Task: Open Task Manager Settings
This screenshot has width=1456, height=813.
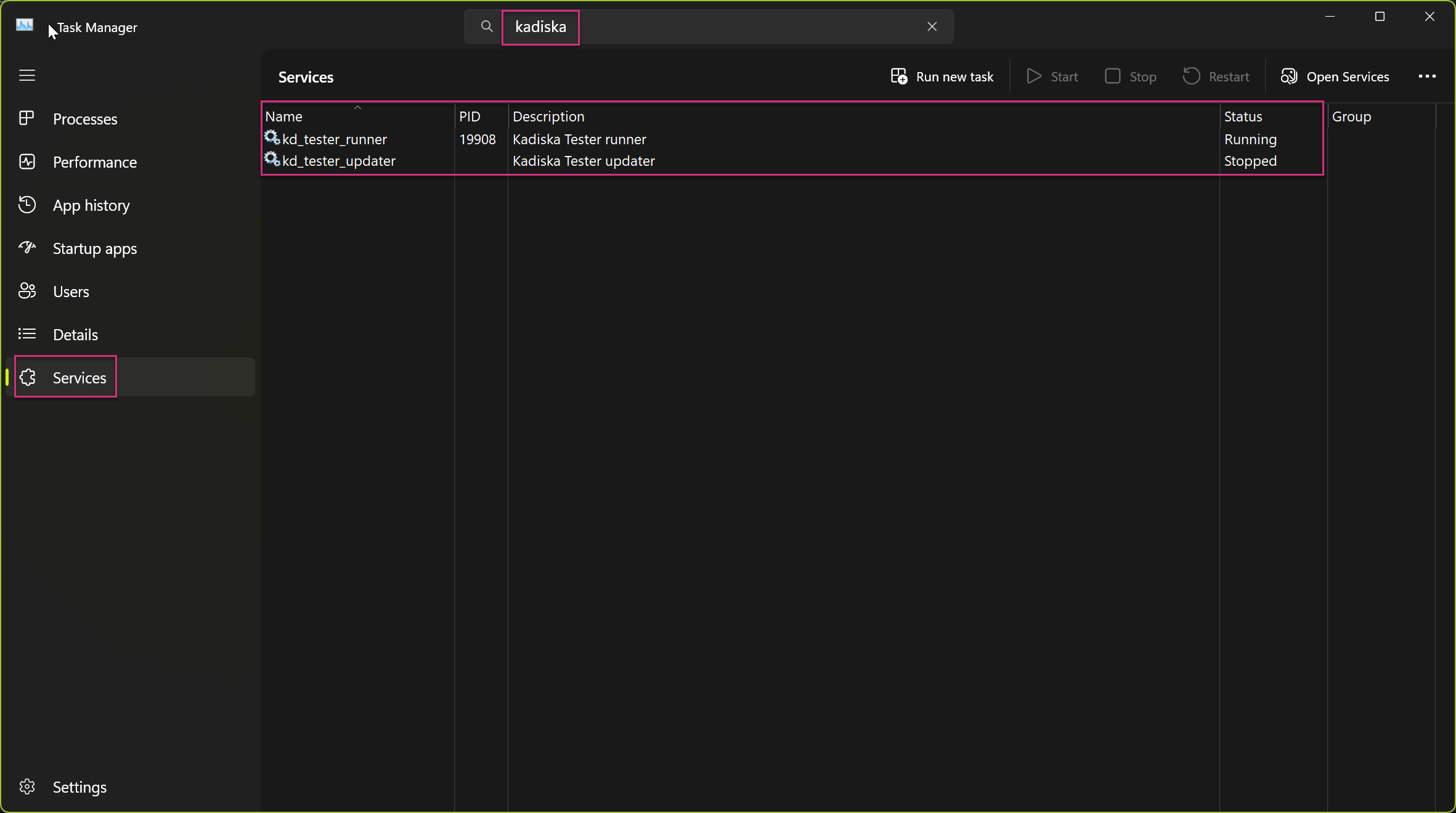Action: click(x=131, y=787)
